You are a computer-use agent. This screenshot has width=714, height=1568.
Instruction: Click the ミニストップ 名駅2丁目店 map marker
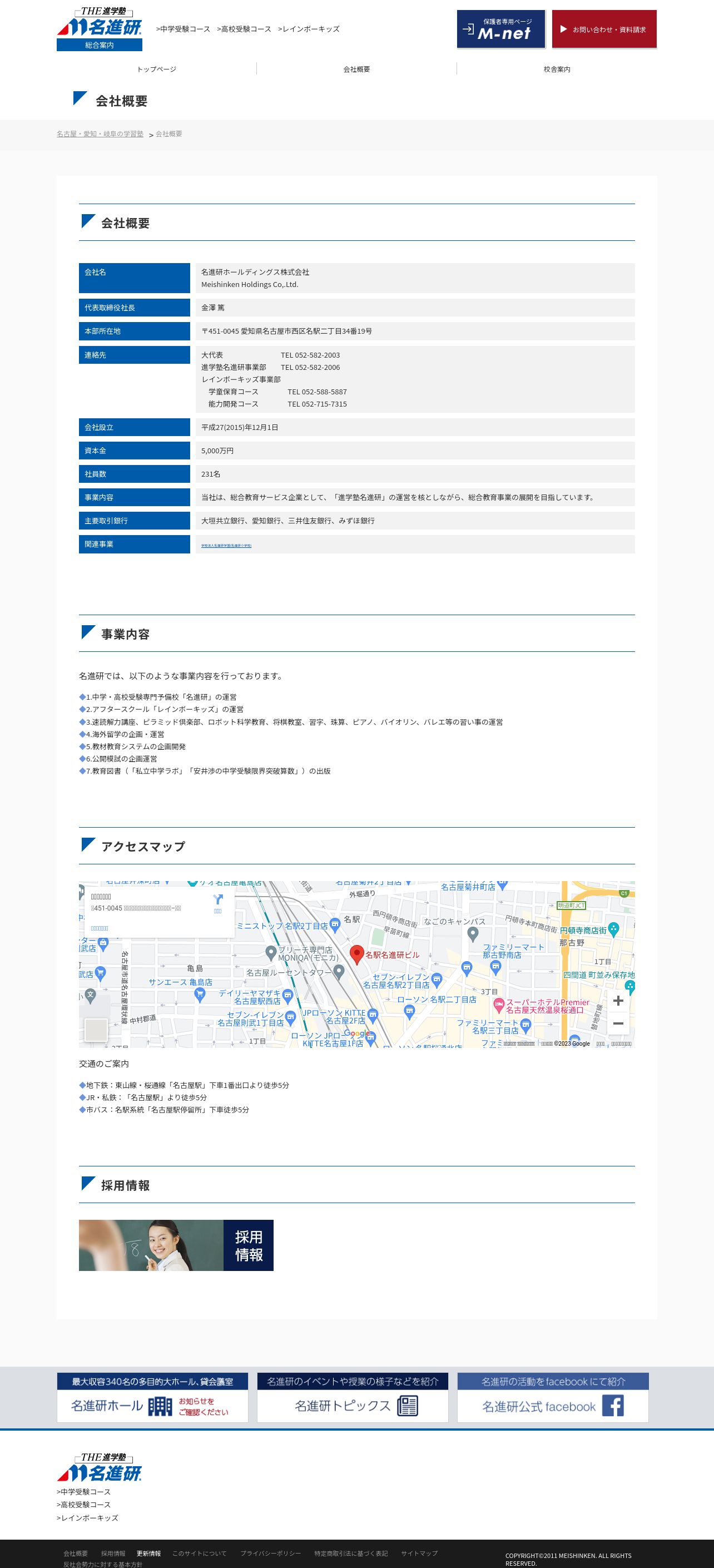point(335,925)
